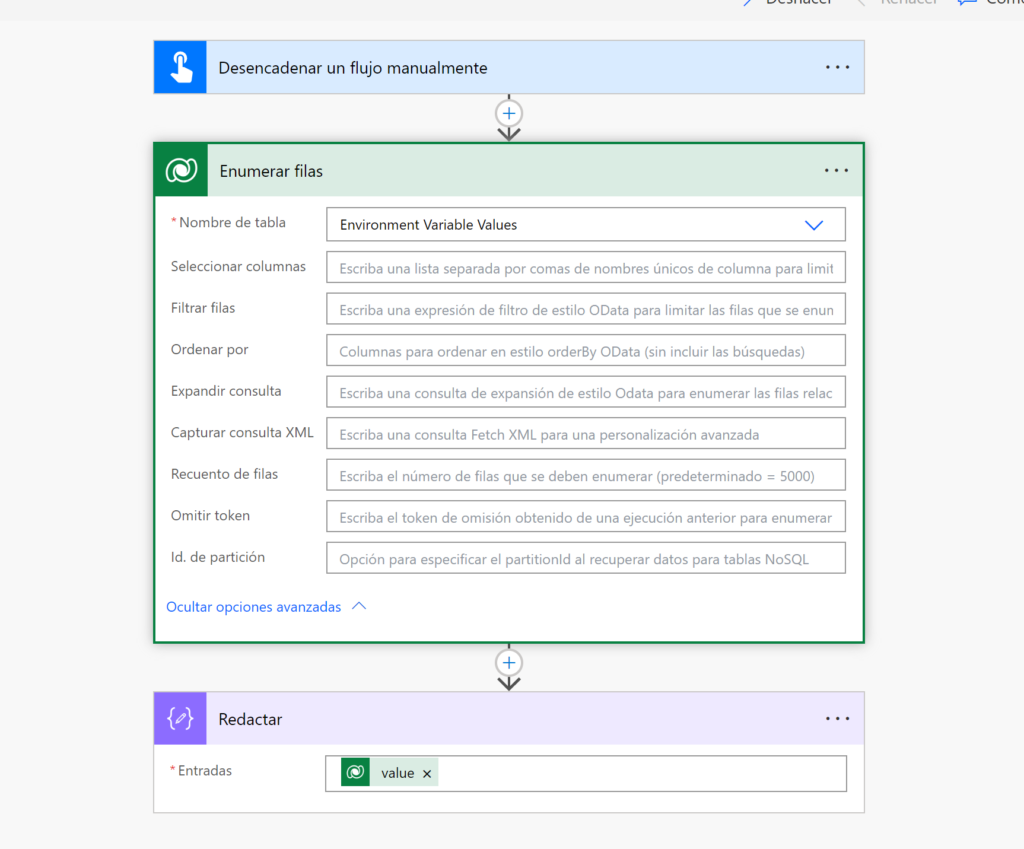Remove the value token from Entradas
Viewport: 1024px width, 849px height.
427,773
